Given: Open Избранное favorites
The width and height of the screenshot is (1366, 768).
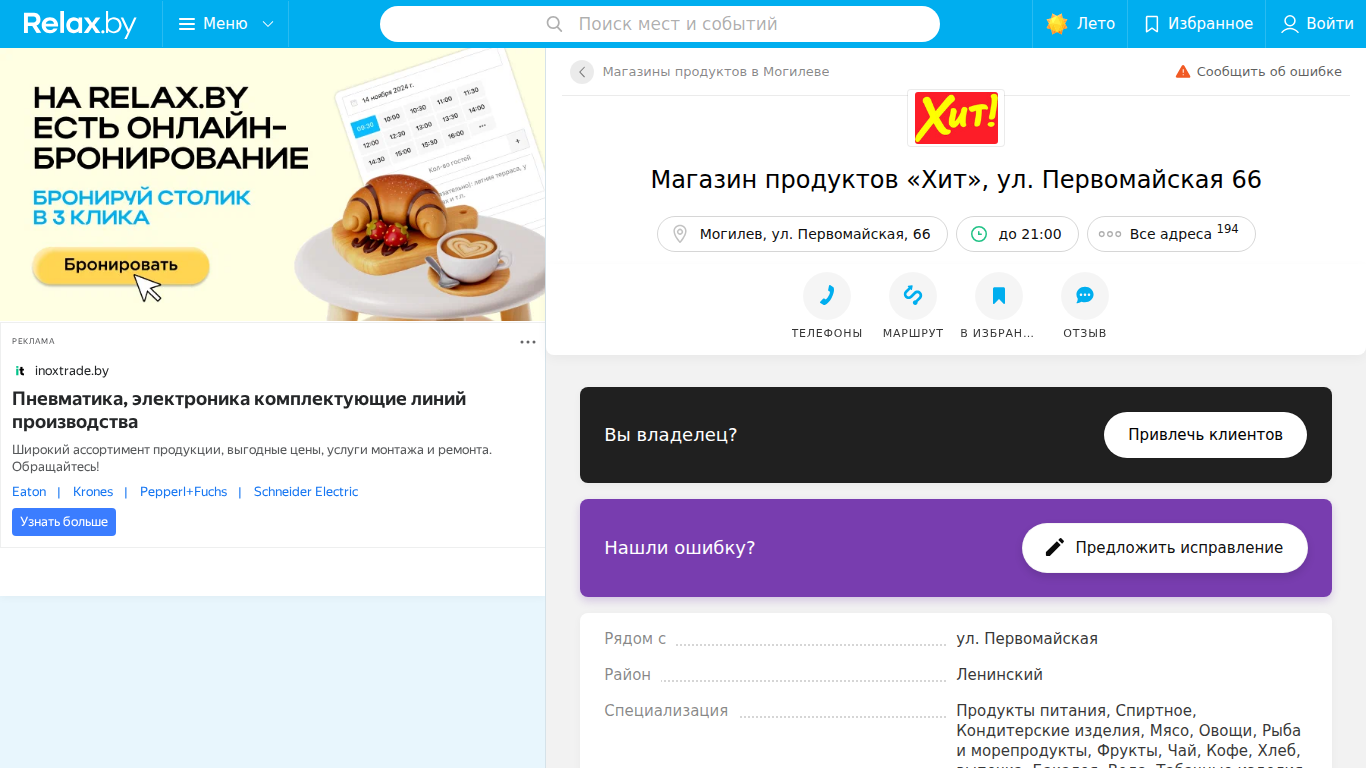Looking at the screenshot, I should coord(1198,24).
